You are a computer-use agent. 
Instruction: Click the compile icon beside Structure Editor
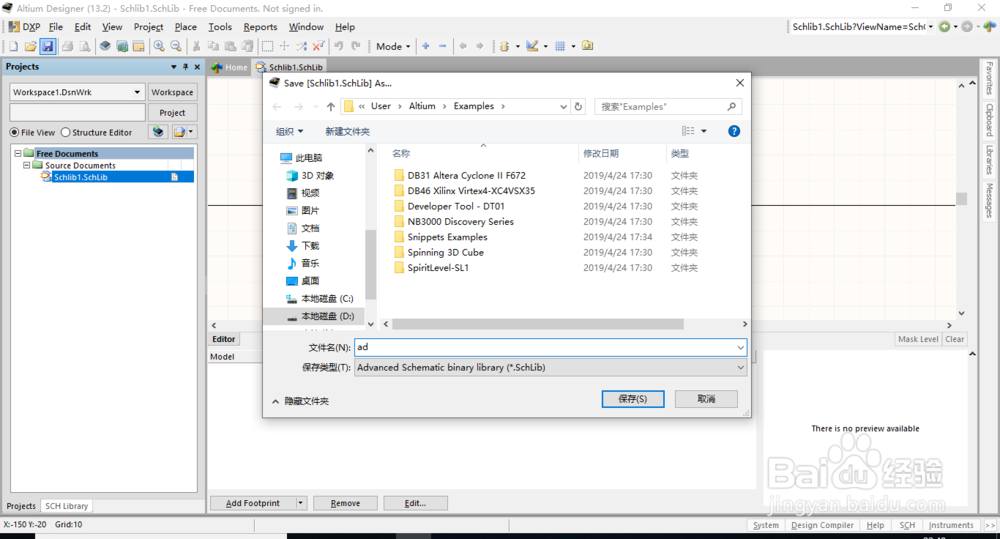(x=158, y=132)
